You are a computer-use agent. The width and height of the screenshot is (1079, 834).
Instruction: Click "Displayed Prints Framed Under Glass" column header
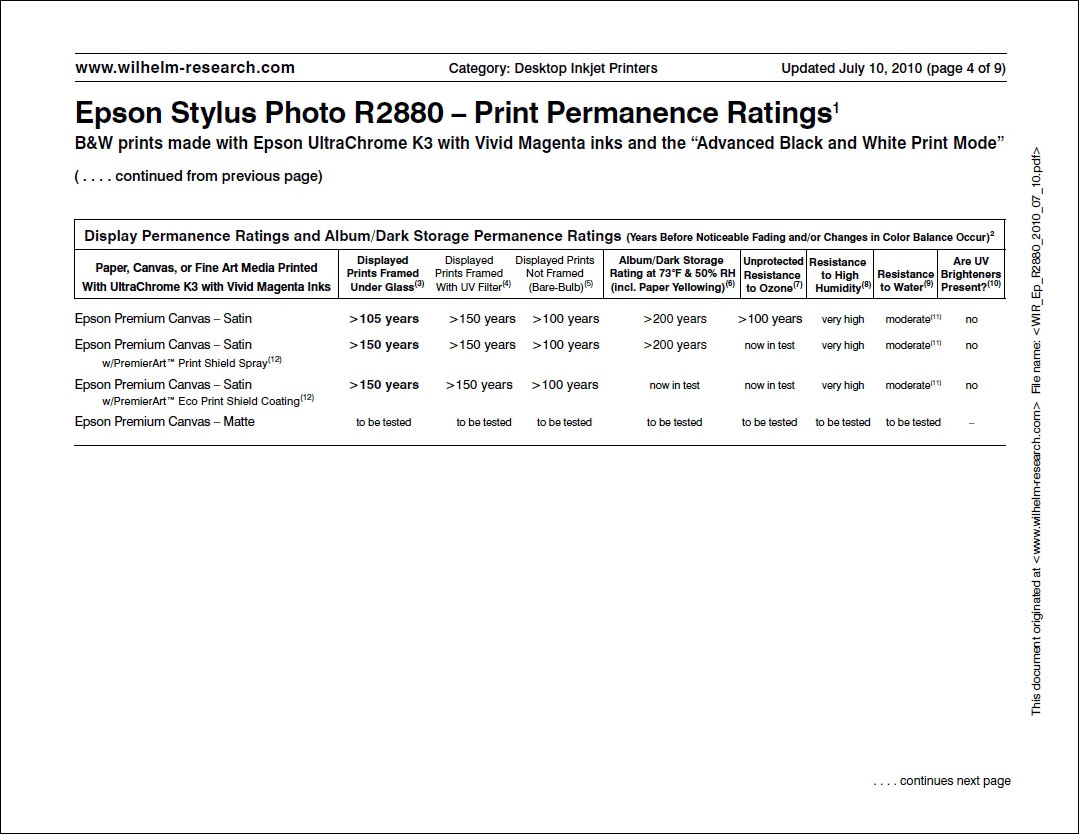point(385,274)
